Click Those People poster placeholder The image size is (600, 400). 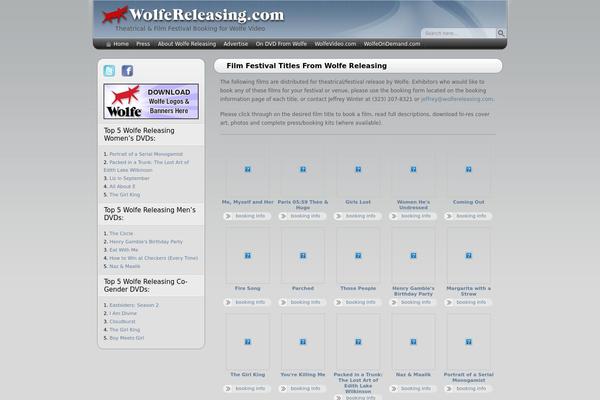coord(358,255)
